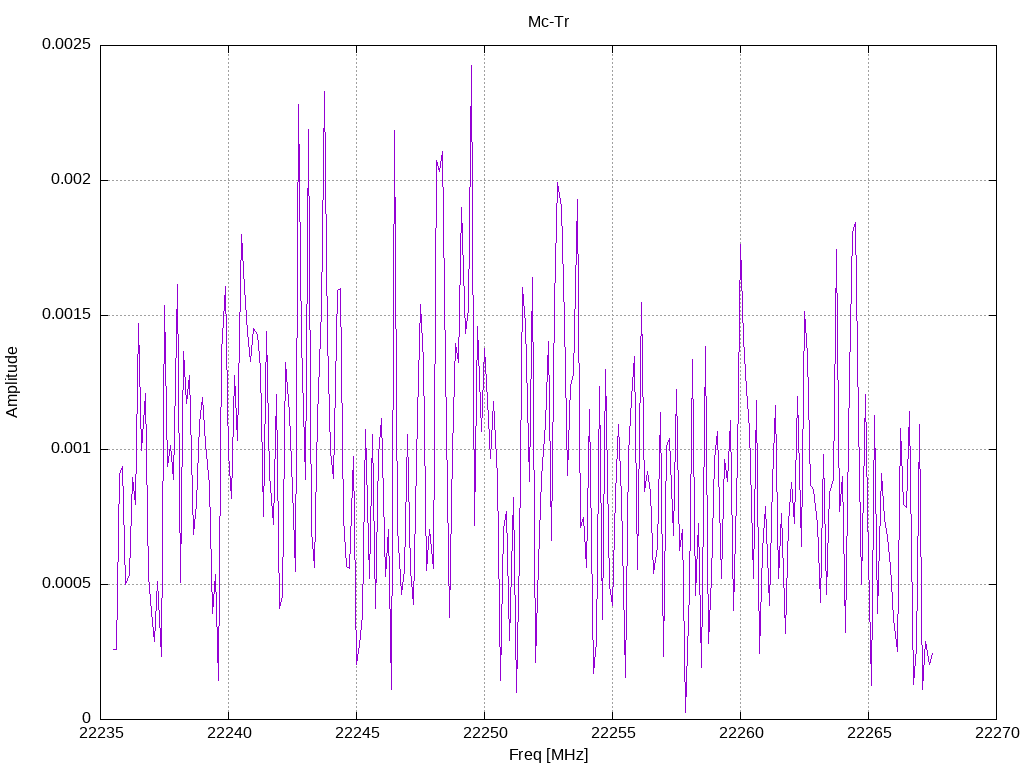Click the 22245 x-axis tick label
Screen dimensions: 1024x768
pyautogui.click(x=357, y=733)
